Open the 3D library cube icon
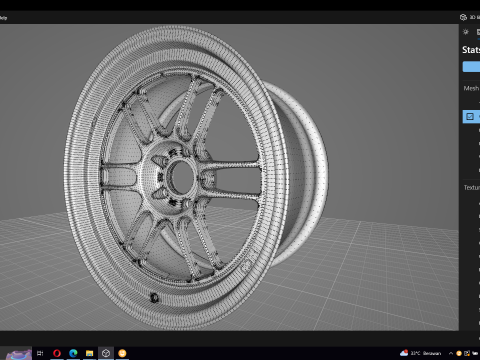The image size is (480, 360). [x=463, y=17]
